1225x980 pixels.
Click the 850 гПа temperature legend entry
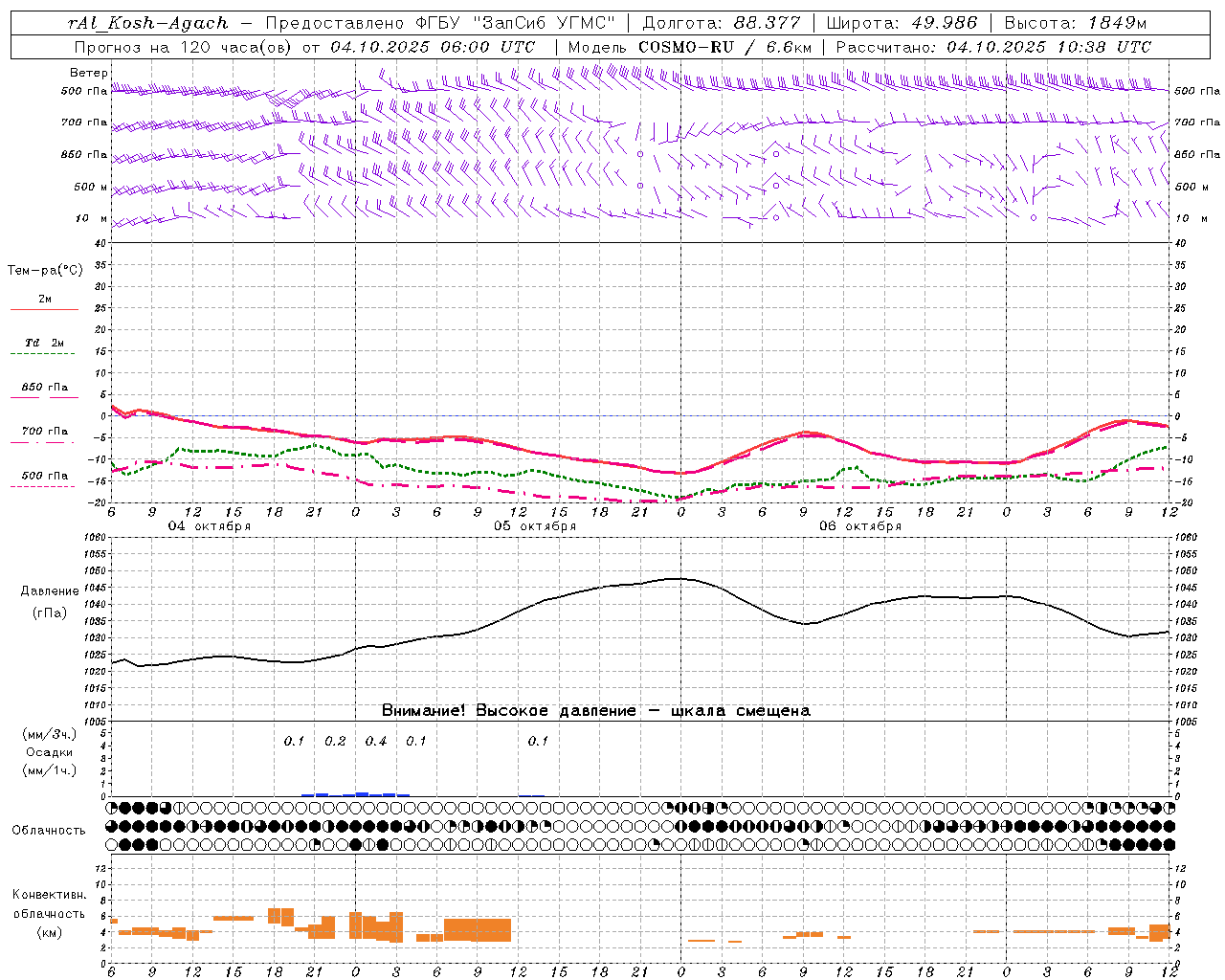[44, 388]
